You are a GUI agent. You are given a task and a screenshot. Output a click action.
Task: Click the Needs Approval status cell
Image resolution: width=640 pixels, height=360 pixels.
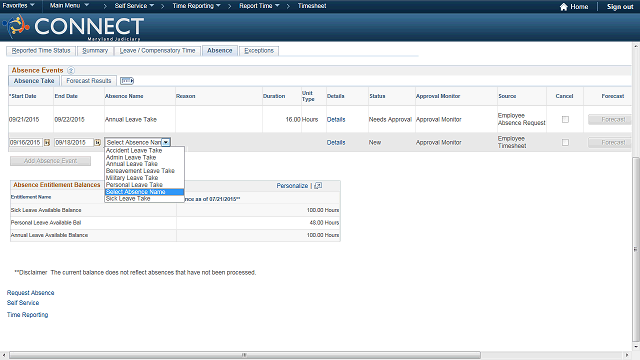coord(390,120)
